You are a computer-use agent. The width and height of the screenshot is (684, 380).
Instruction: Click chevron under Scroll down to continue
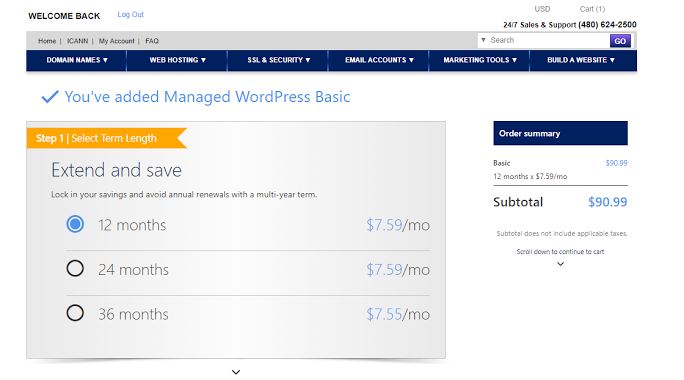click(561, 264)
